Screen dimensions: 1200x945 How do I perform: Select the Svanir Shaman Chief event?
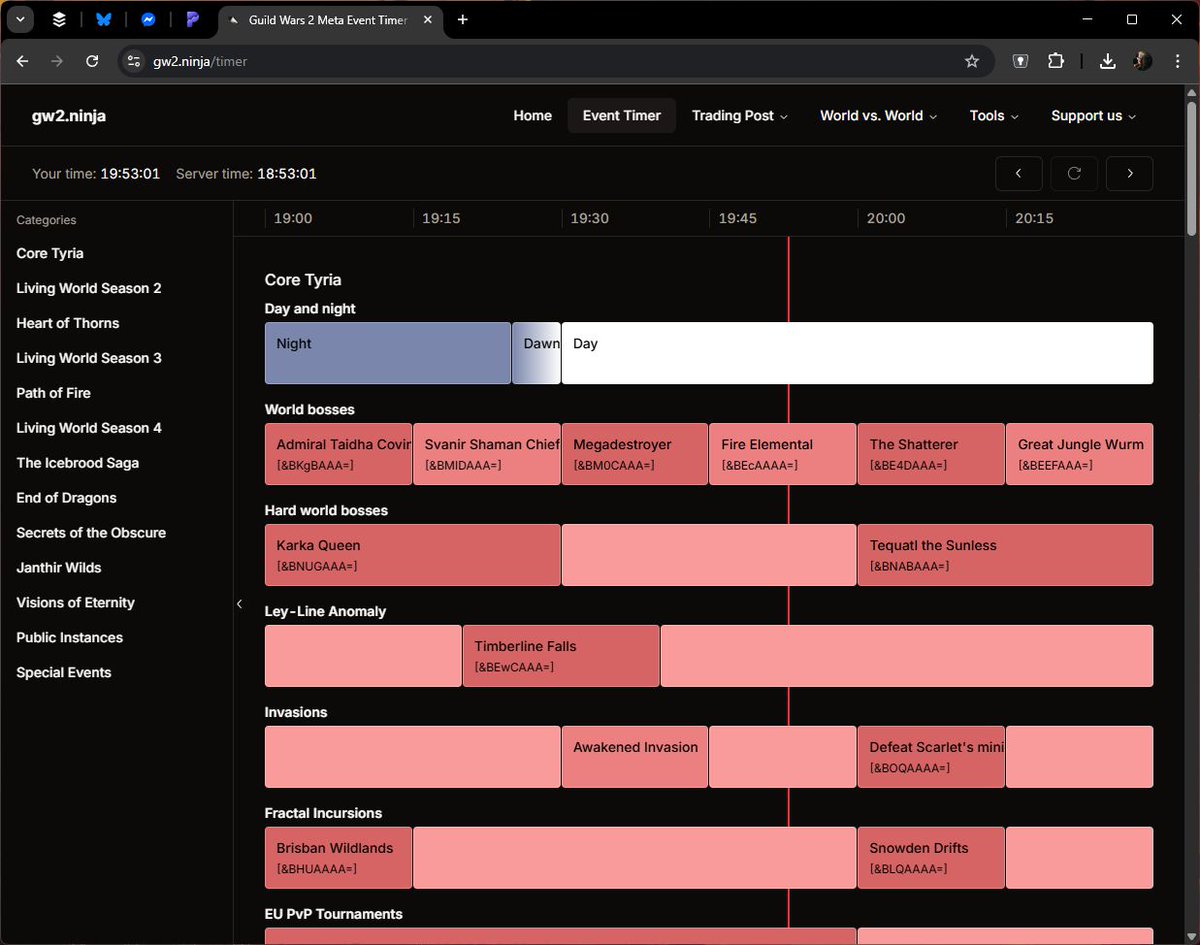(487, 454)
